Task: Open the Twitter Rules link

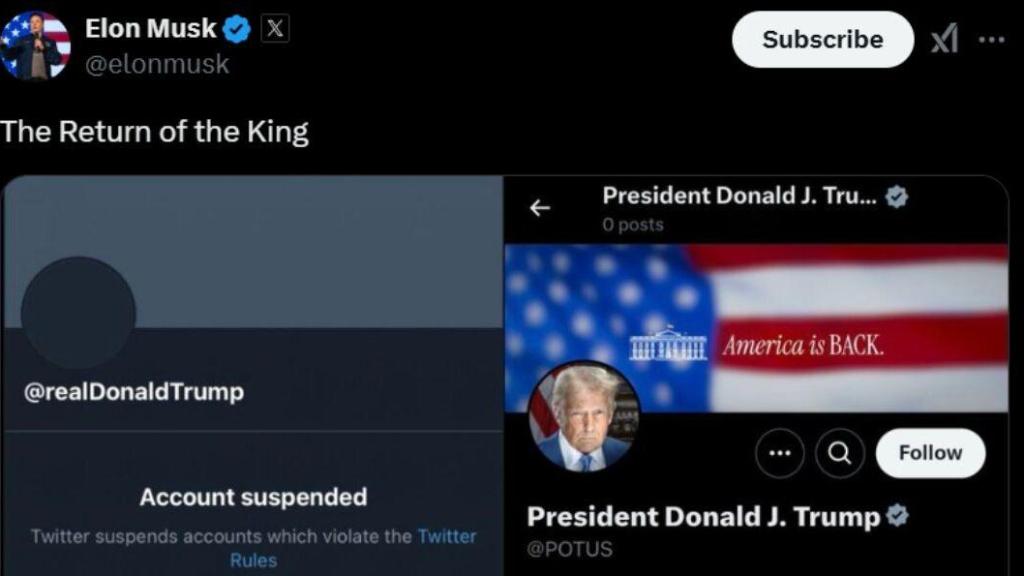Action: click(x=446, y=537)
